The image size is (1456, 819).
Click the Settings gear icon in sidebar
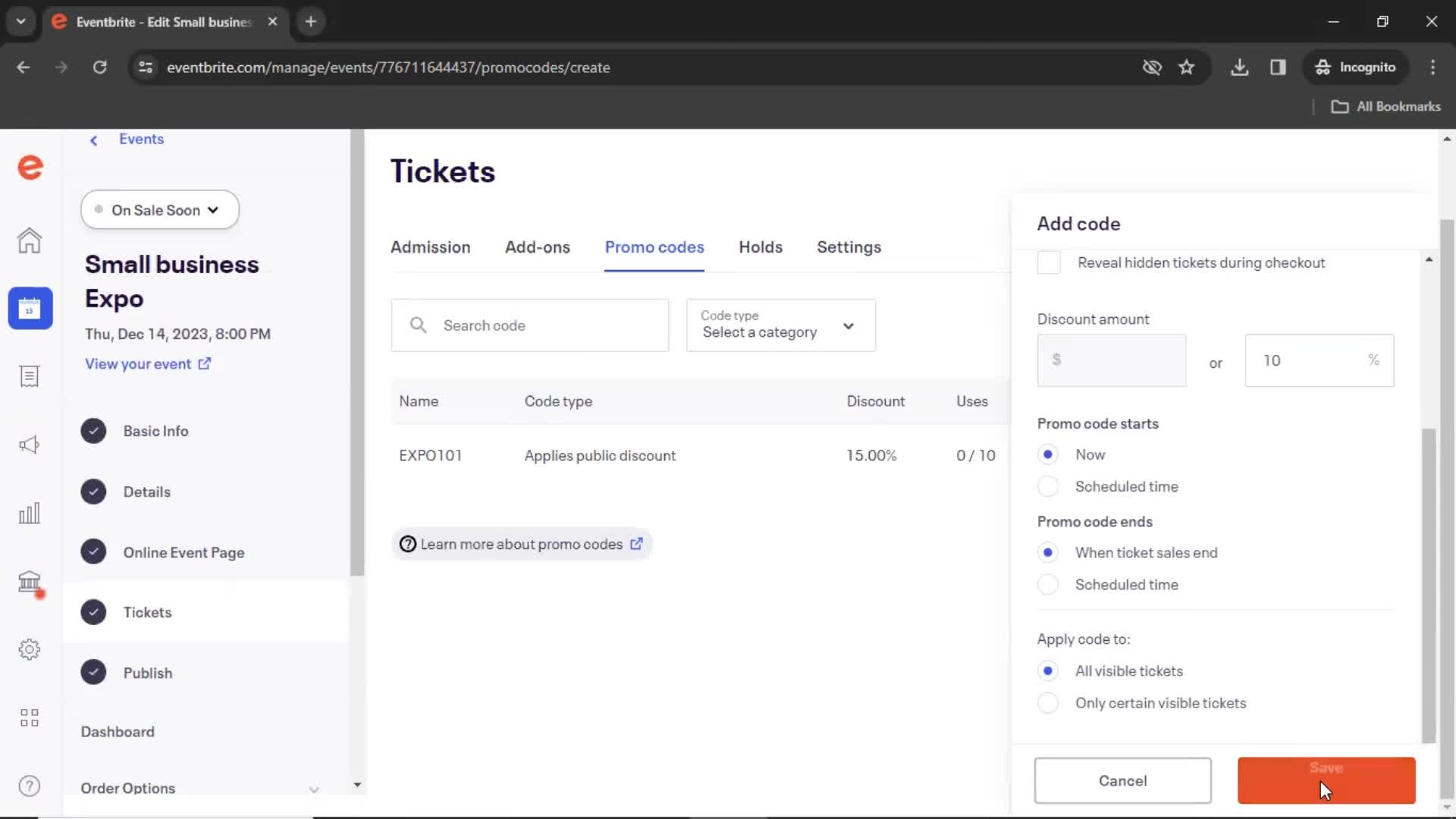[29, 650]
